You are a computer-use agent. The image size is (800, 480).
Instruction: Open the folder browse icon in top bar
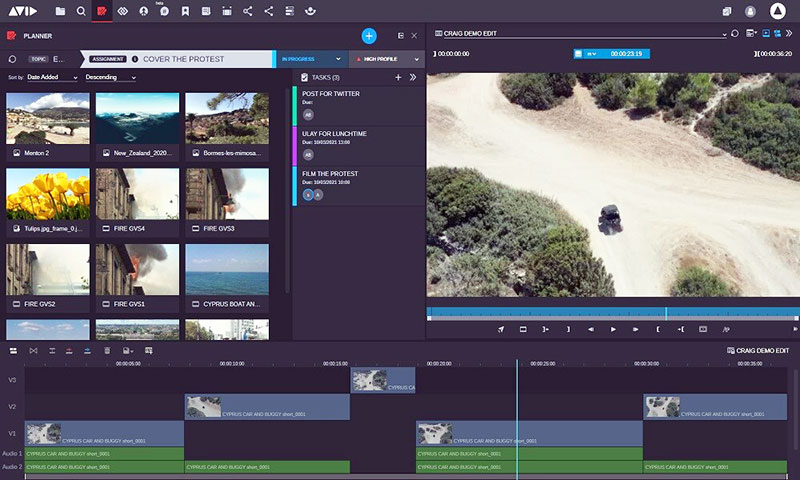[60, 11]
